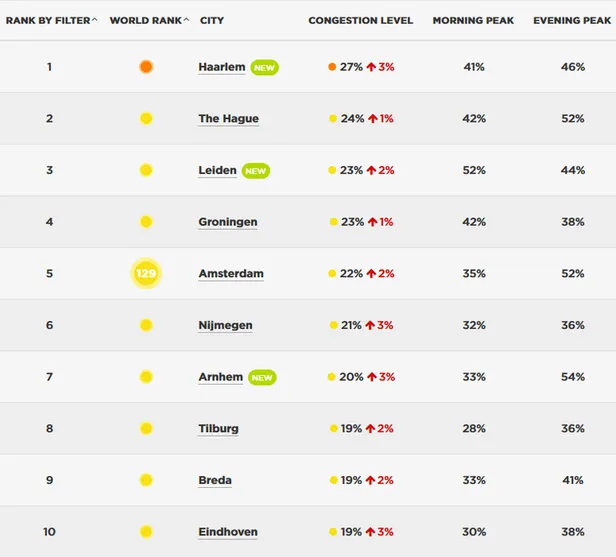Click Amsterdam's world rank 129 badge

pos(146,273)
